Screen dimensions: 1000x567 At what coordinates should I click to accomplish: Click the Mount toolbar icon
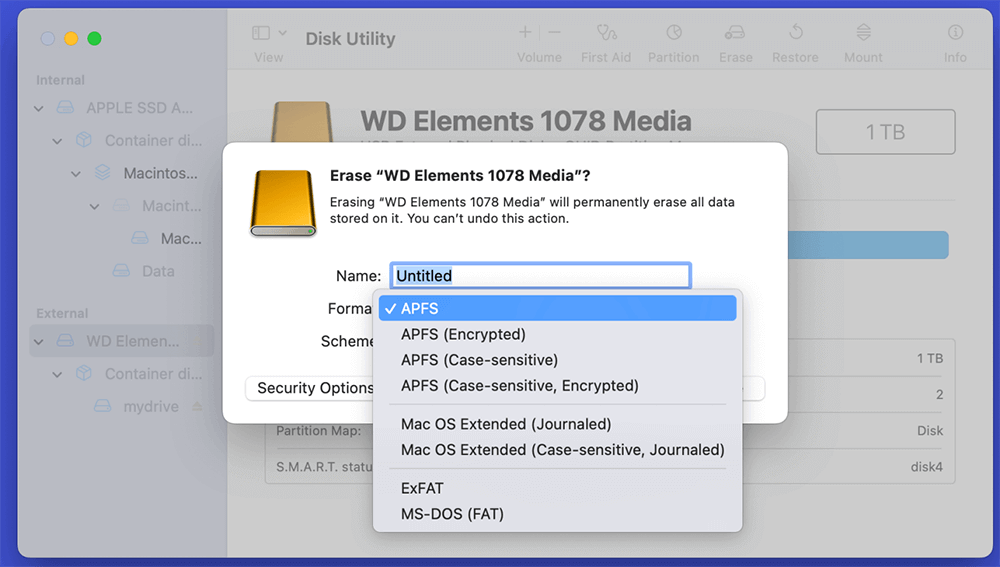tap(864, 32)
